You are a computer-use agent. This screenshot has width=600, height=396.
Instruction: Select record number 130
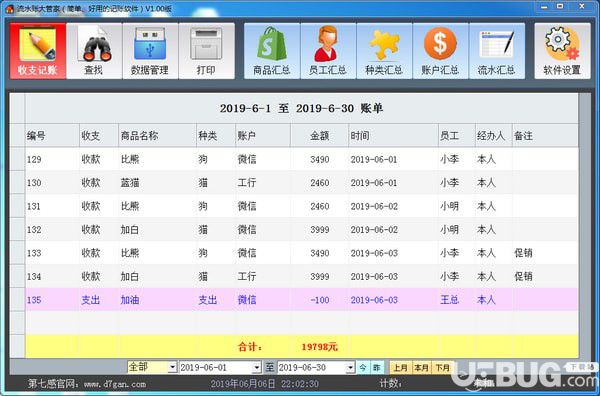[34, 183]
